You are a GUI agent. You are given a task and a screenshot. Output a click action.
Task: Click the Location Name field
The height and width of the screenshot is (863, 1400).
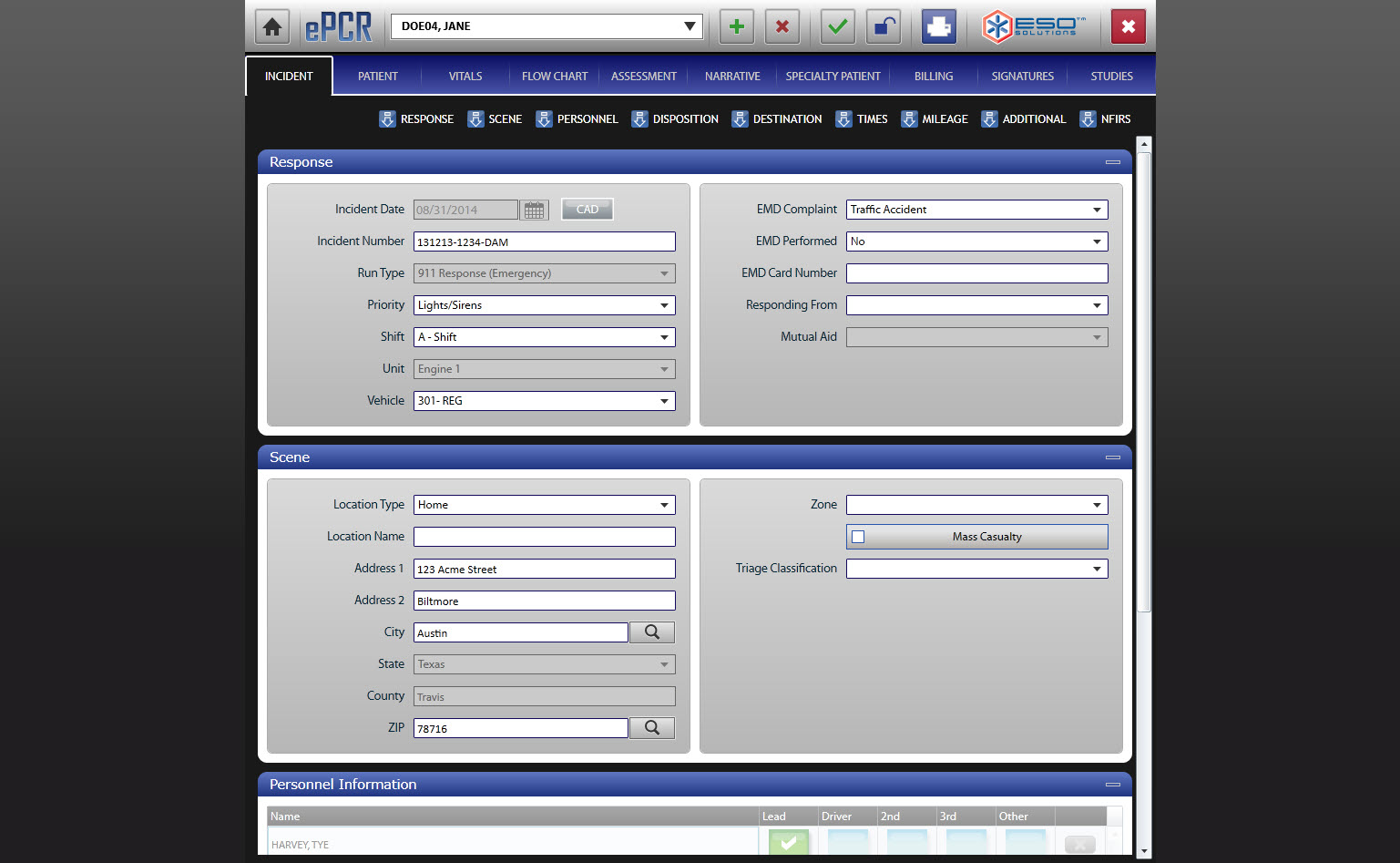[545, 537]
